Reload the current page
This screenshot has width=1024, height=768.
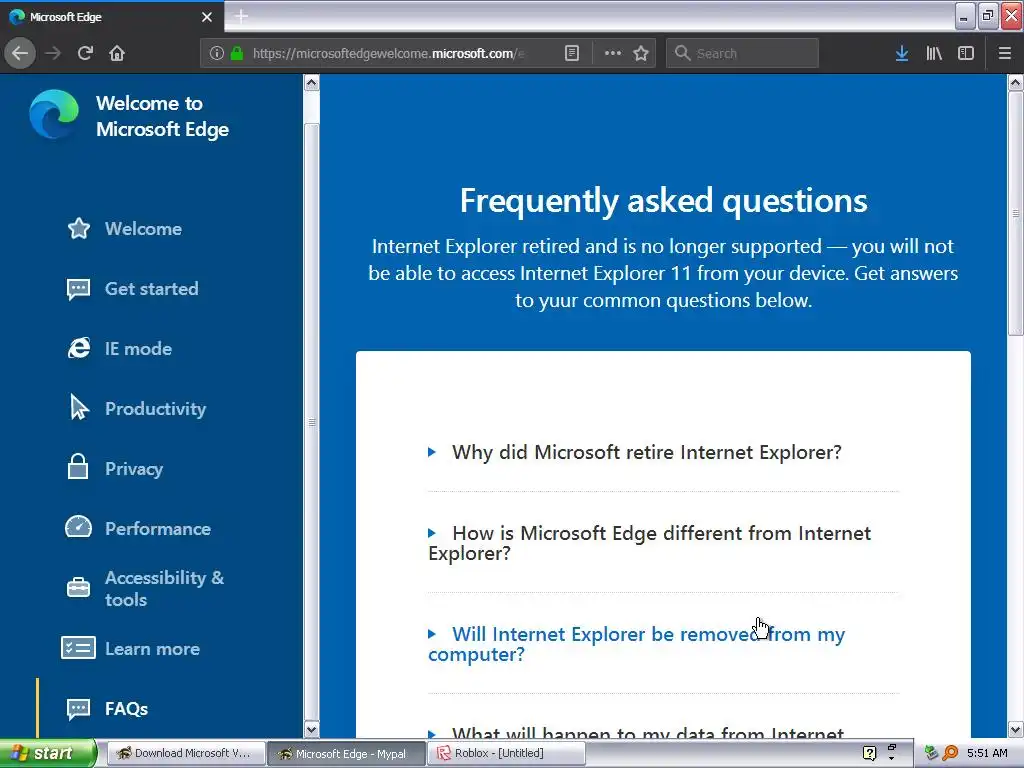85,53
